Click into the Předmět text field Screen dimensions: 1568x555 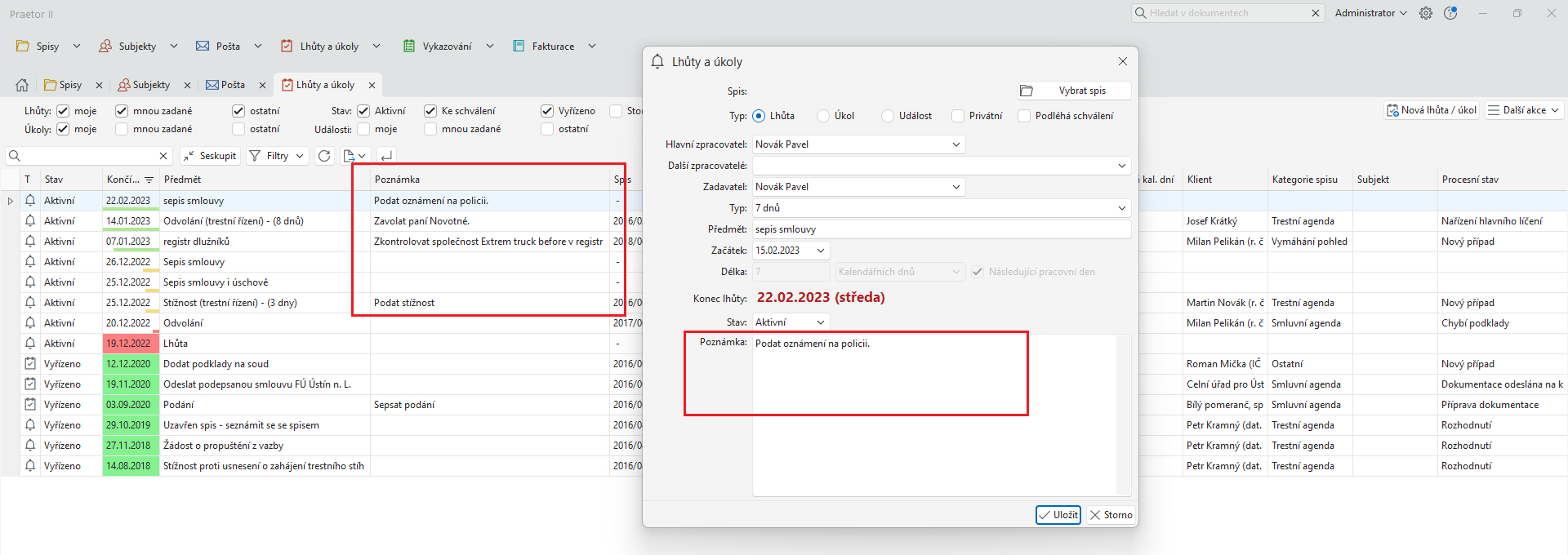[941, 229]
